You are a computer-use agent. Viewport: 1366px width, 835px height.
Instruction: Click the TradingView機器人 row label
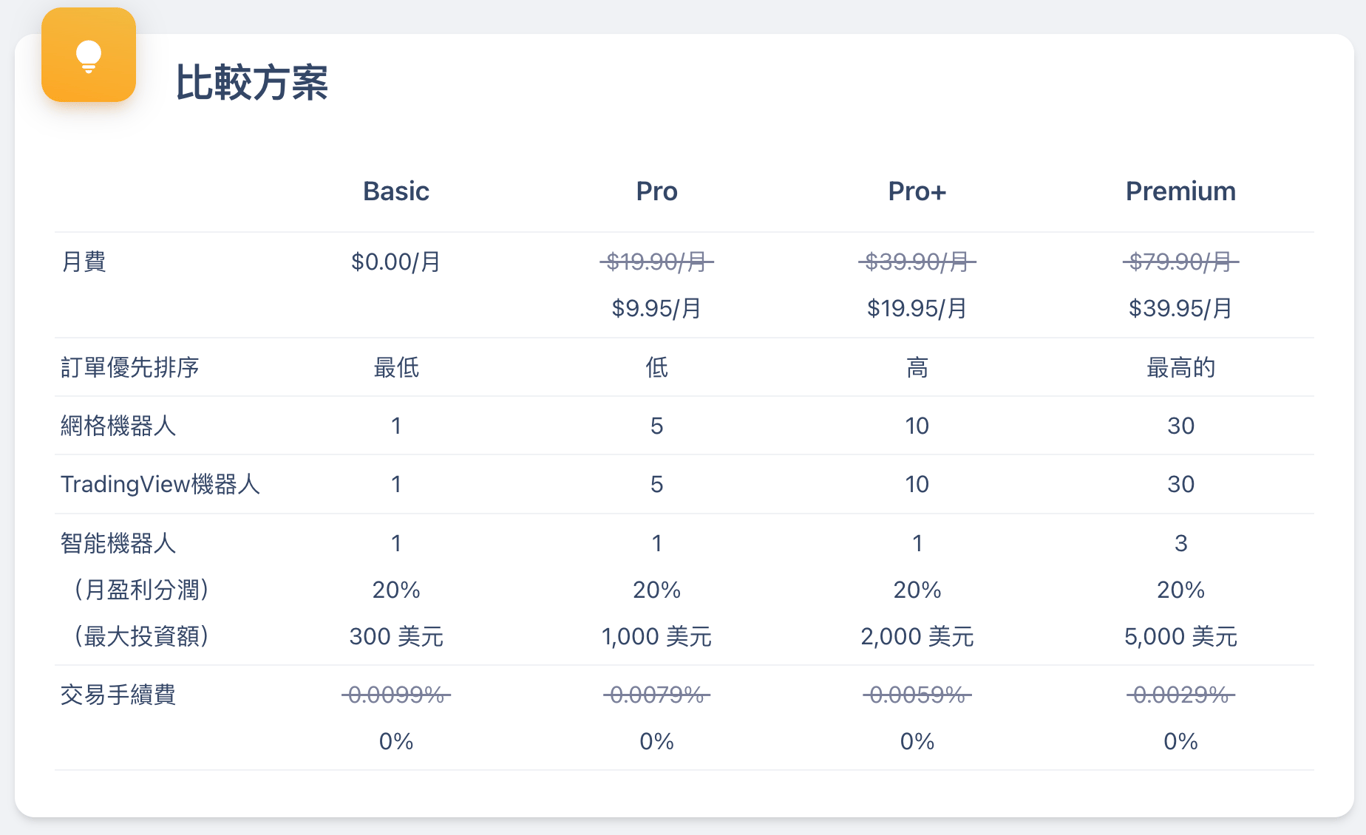pos(160,485)
